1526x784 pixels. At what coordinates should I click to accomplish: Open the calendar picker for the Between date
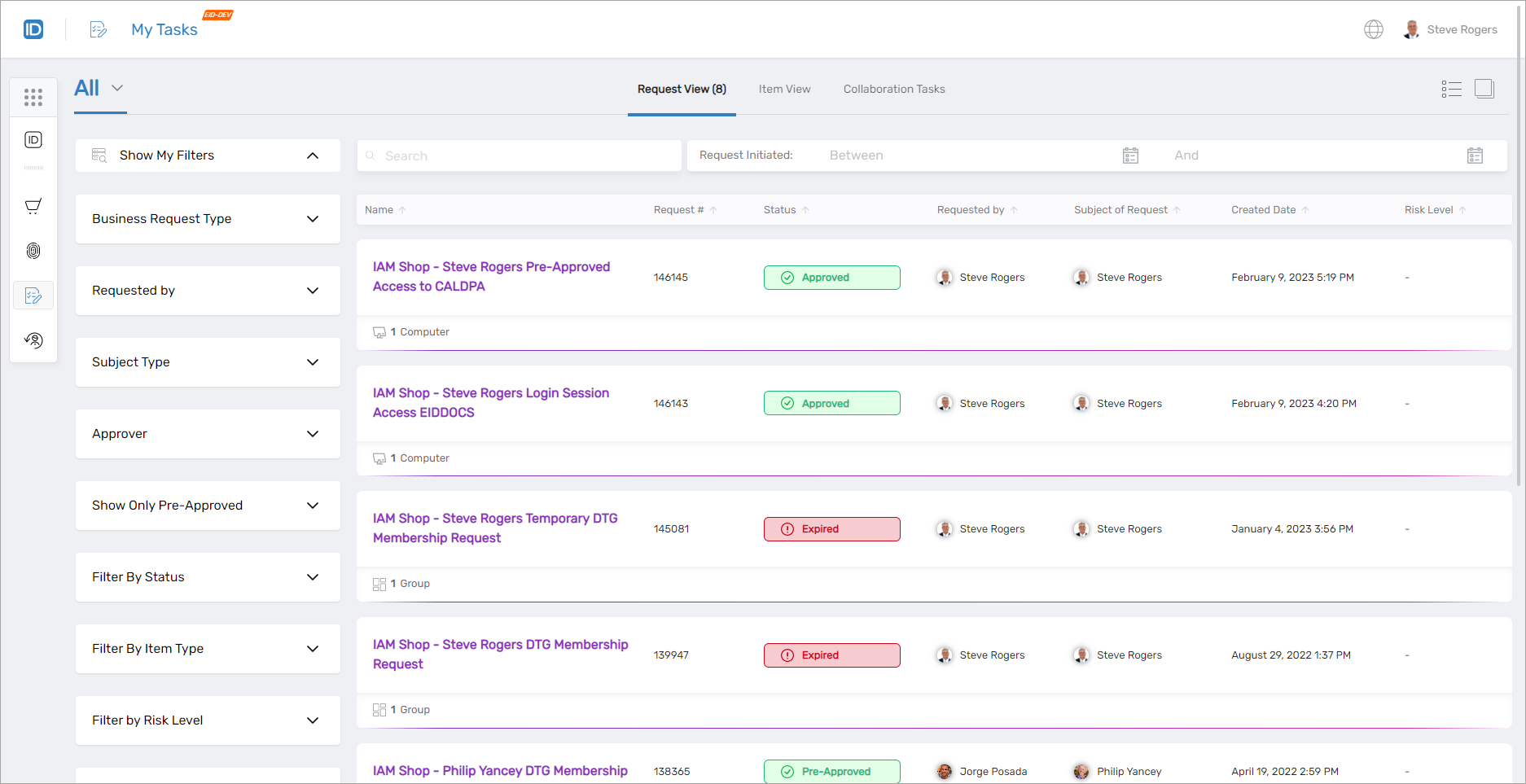(x=1130, y=155)
